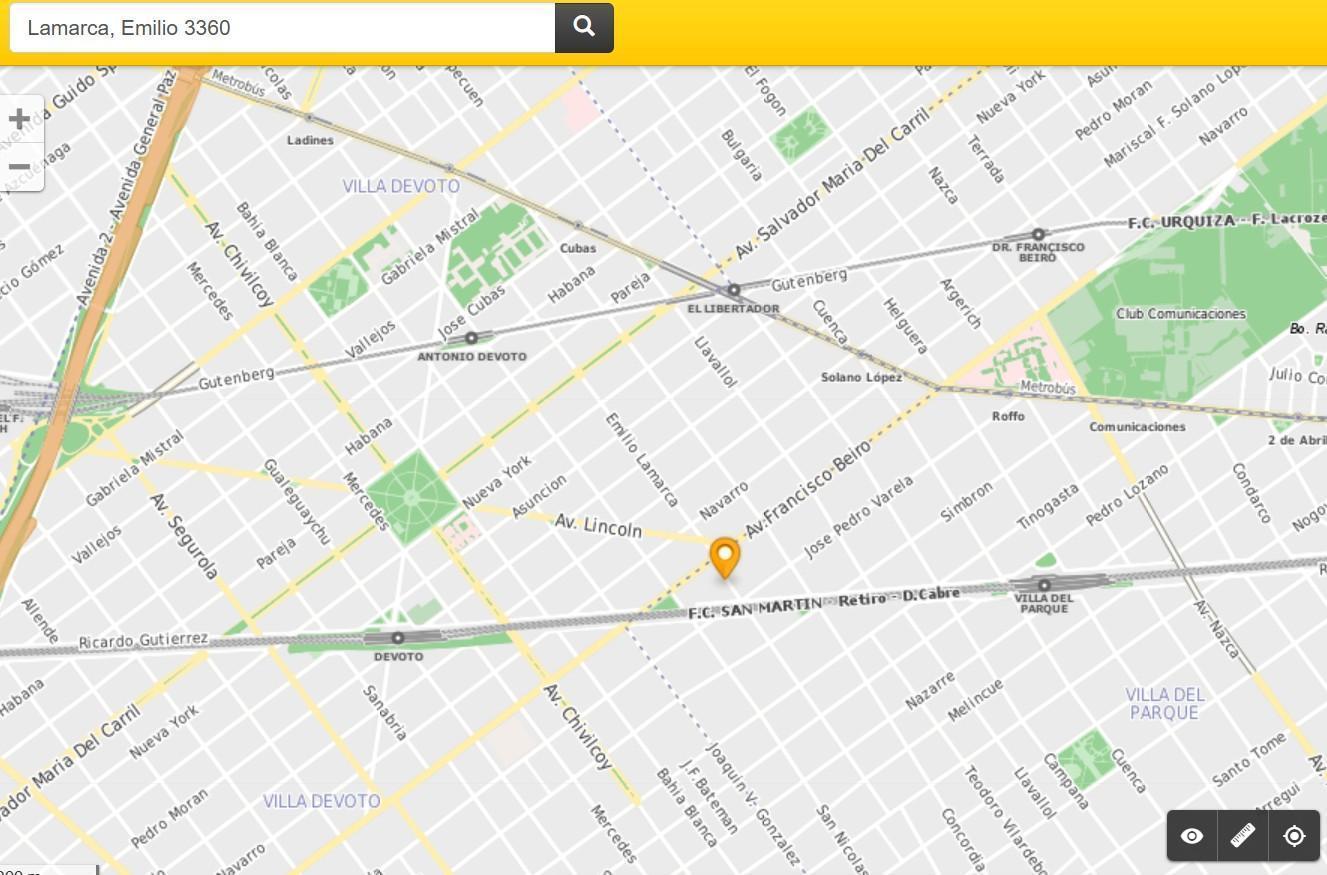Click the Ladines stop label
This screenshot has height=875, width=1327.
pos(310,140)
